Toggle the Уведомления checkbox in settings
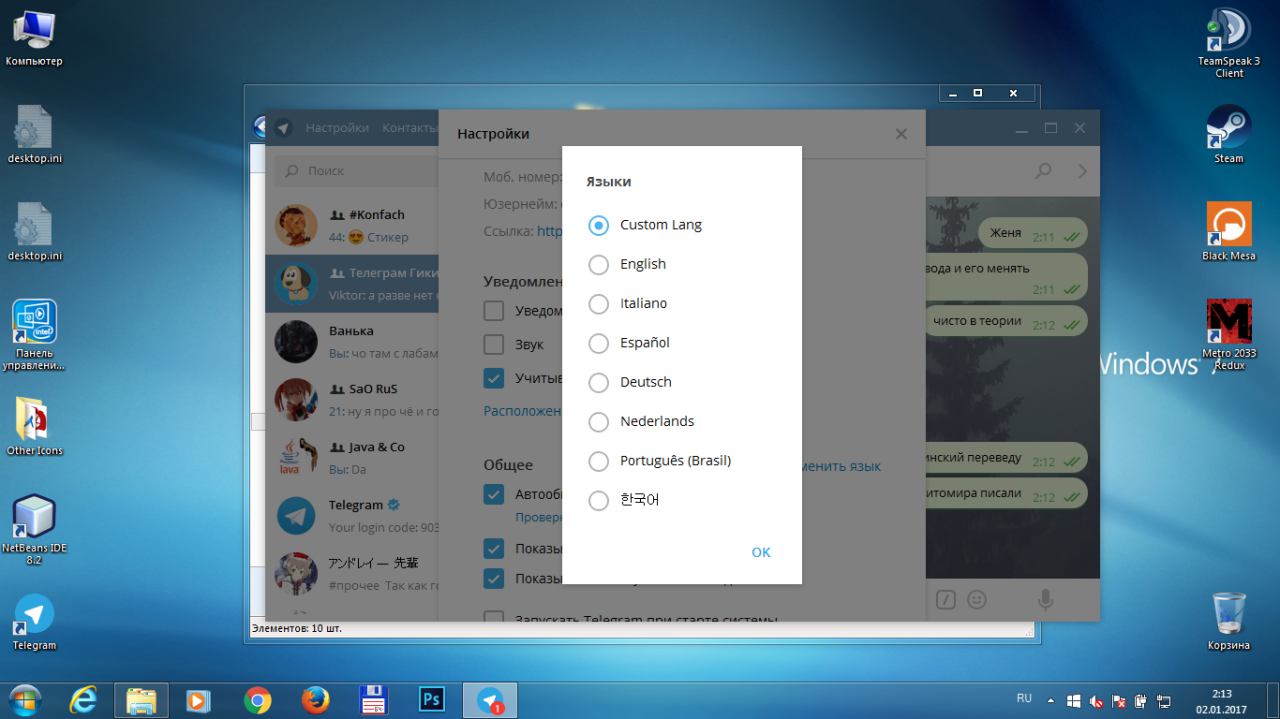Image resolution: width=1280 pixels, height=719 pixels. click(x=493, y=310)
